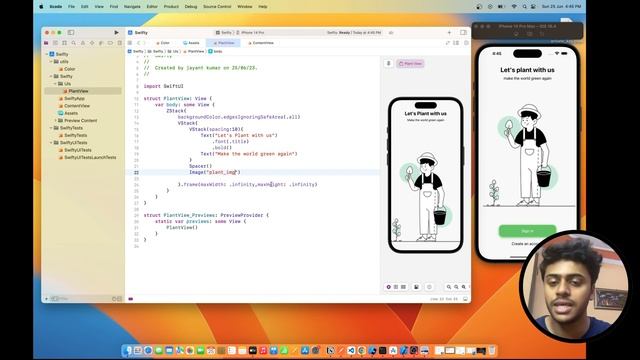Open PlantView item in jump bar

click(193, 51)
